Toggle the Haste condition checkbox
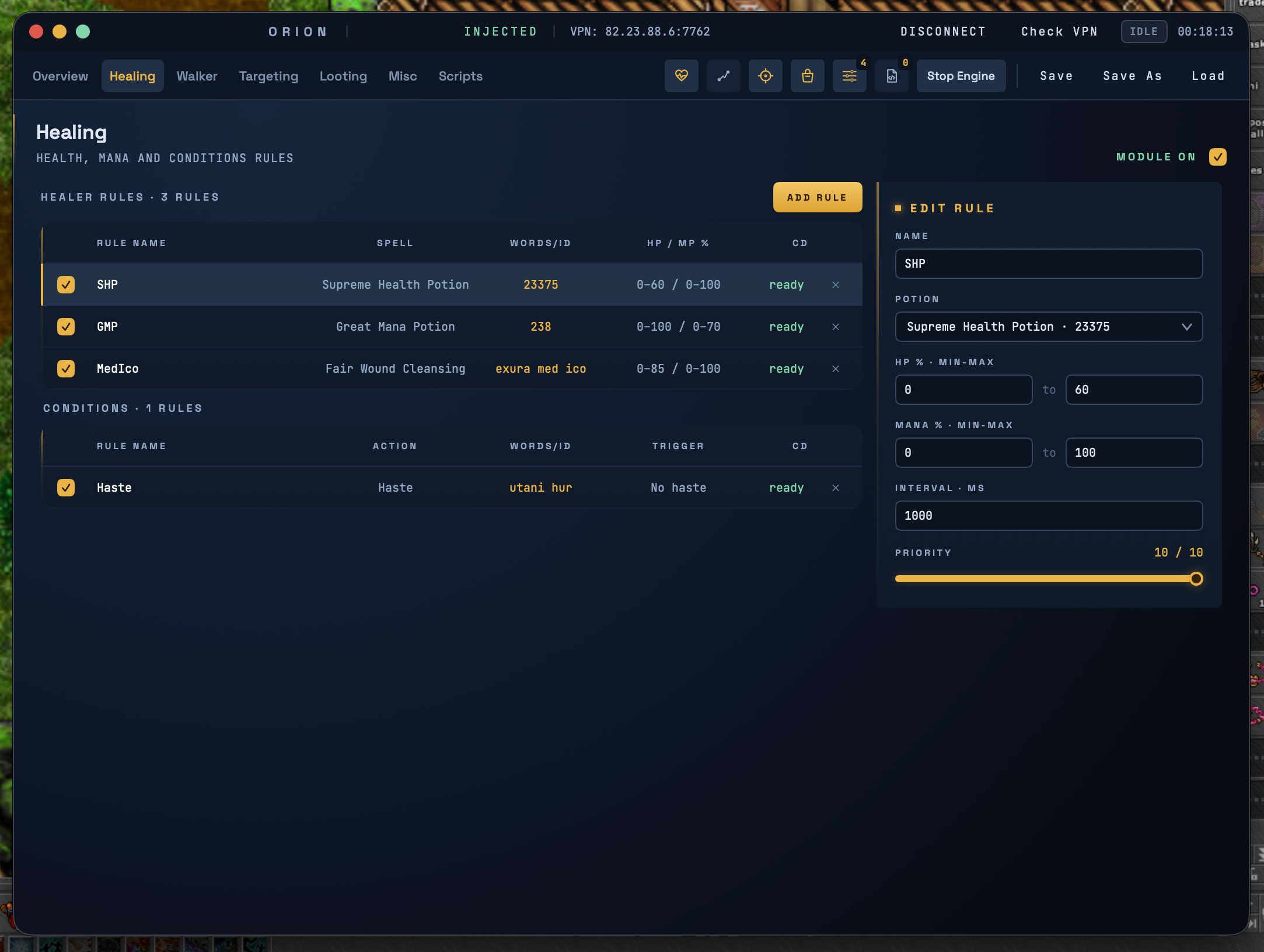This screenshot has height=952, width=1264. [x=66, y=488]
